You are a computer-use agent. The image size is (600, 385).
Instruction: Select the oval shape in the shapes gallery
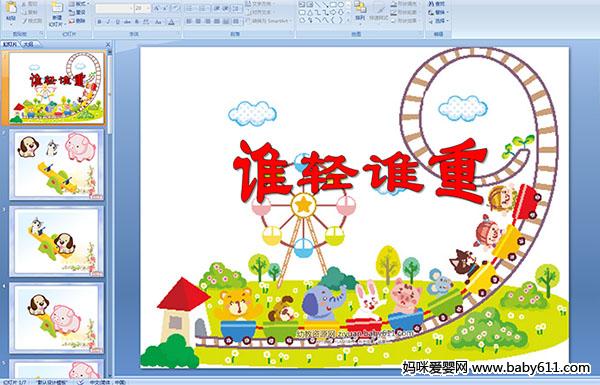click(341, 5)
